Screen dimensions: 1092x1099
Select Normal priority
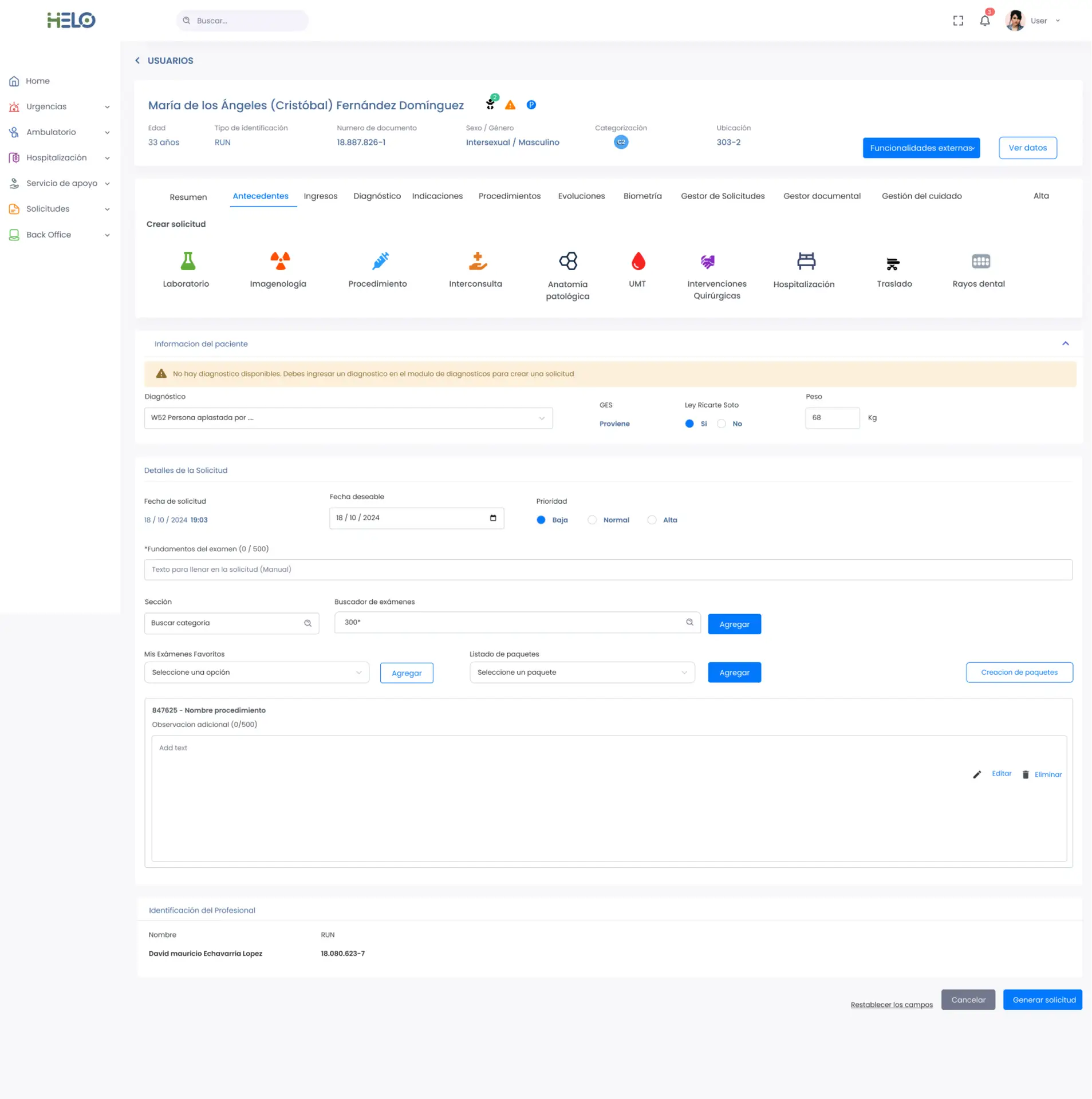pos(592,520)
